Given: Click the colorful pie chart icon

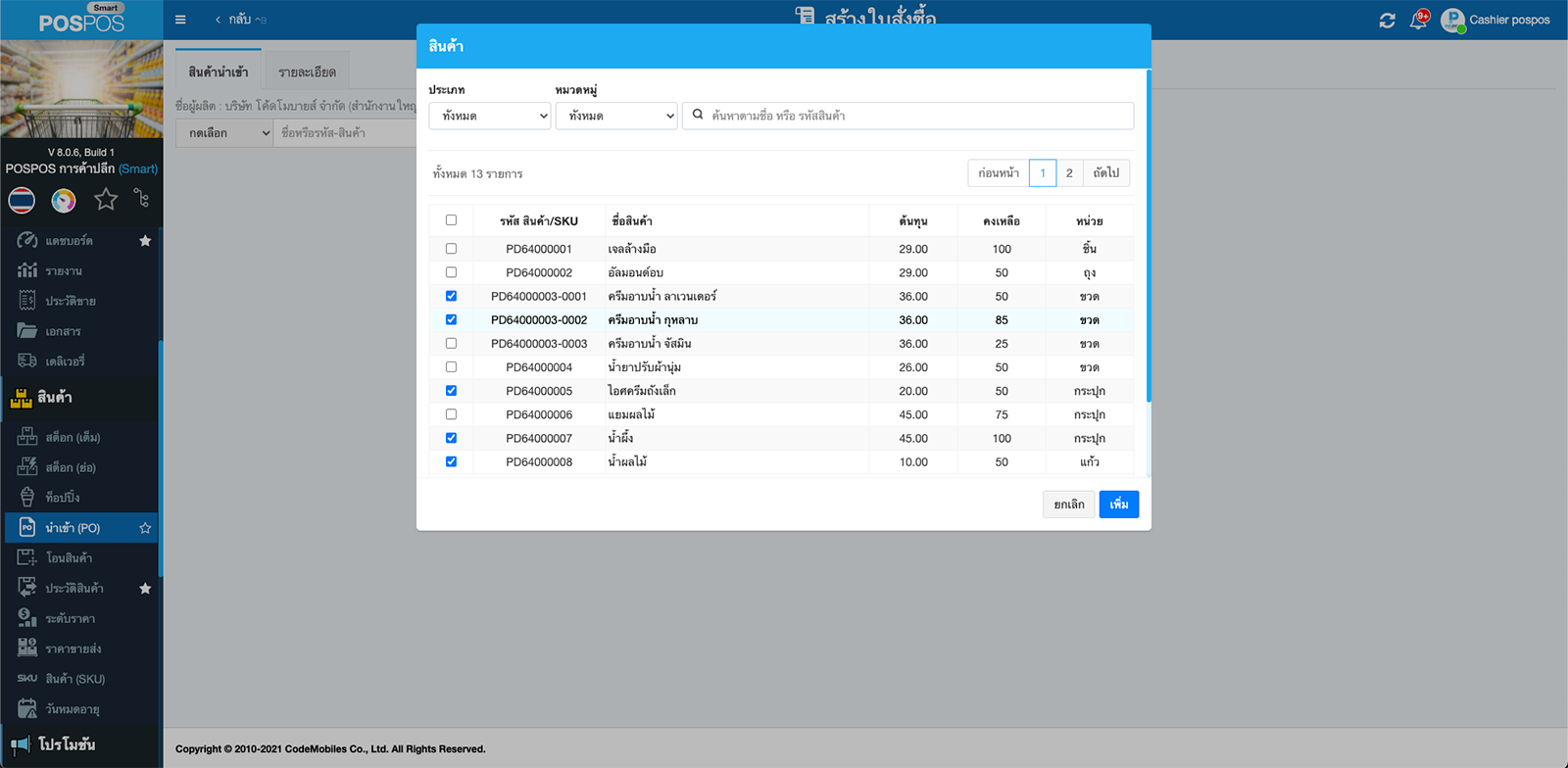Looking at the screenshot, I should pyautogui.click(x=64, y=201).
